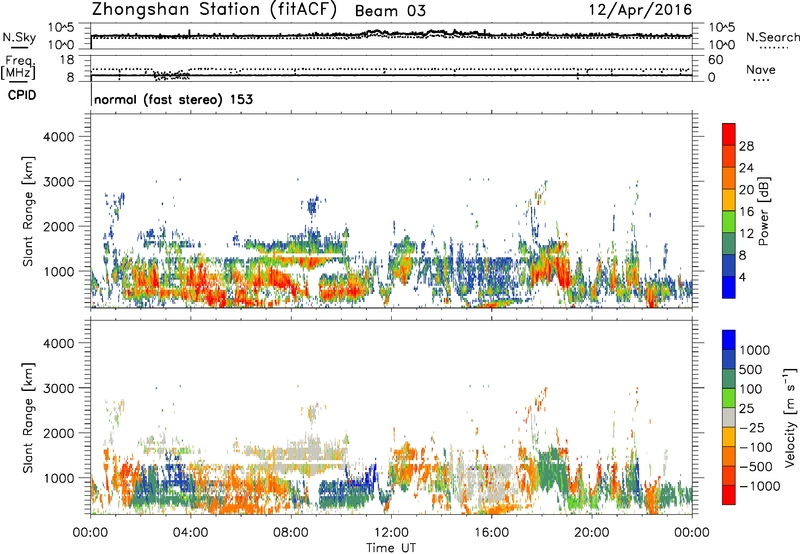The image size is (800, 554).
Task: Click the 'Nave' legend label
Action: [x=761, y=69]
